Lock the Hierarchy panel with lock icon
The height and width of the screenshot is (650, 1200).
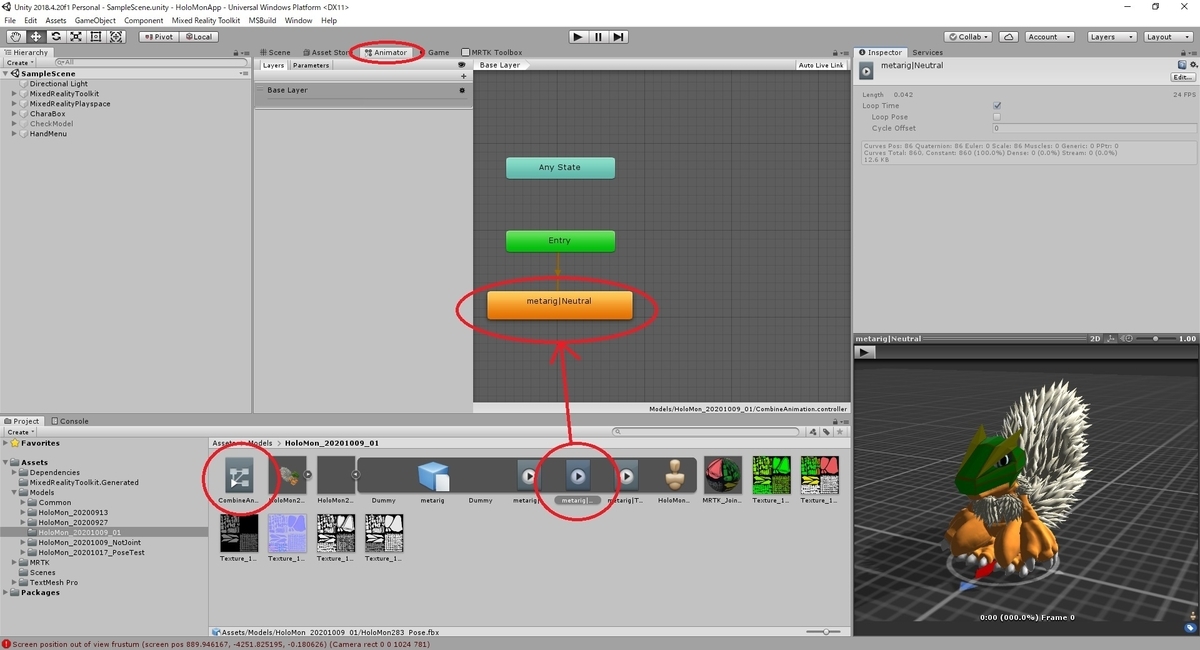point(236,52)
